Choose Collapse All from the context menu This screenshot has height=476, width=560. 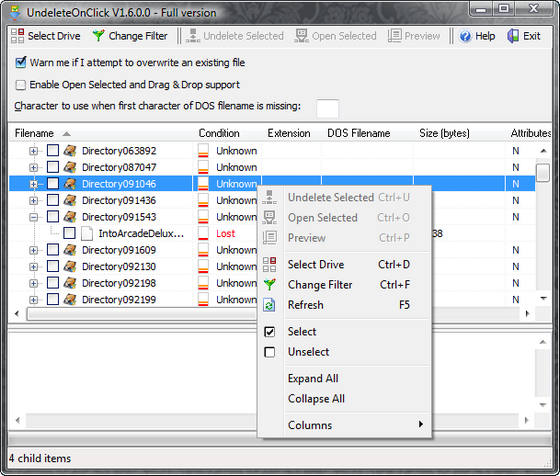pyautogui.click(x=316, y=399)
